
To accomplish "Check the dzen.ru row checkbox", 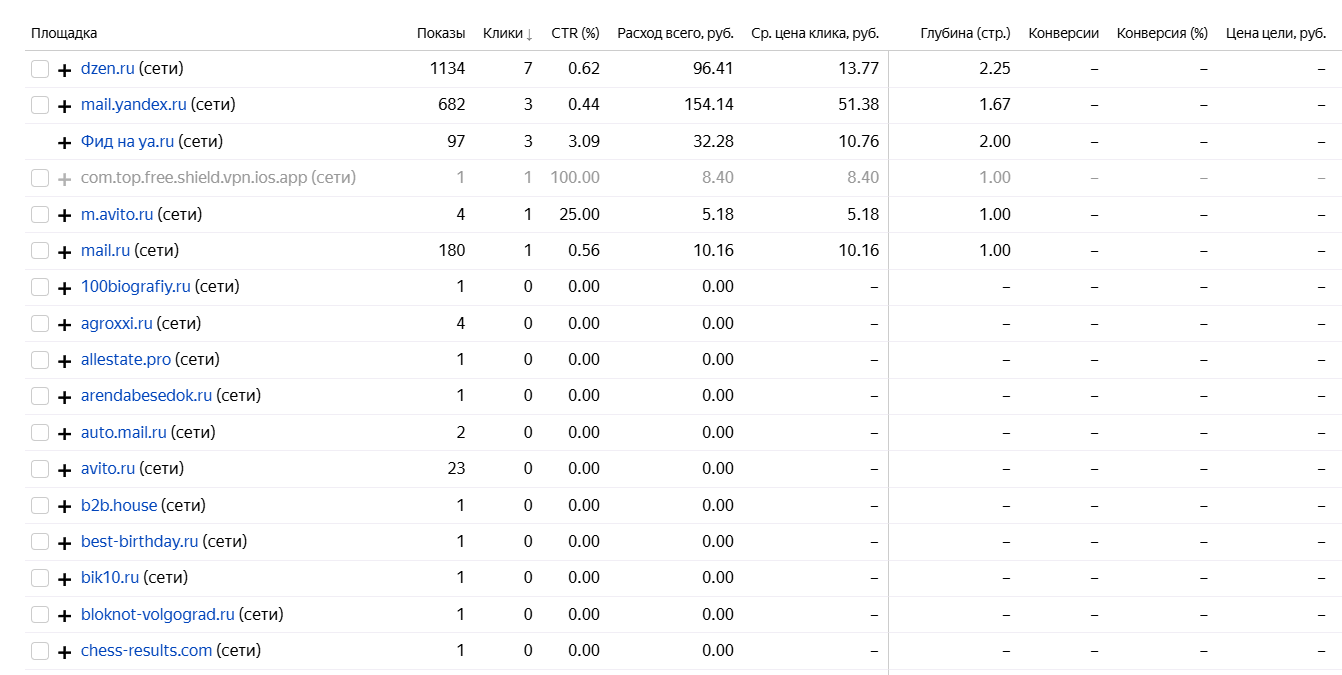I will [x=40, y=69].
